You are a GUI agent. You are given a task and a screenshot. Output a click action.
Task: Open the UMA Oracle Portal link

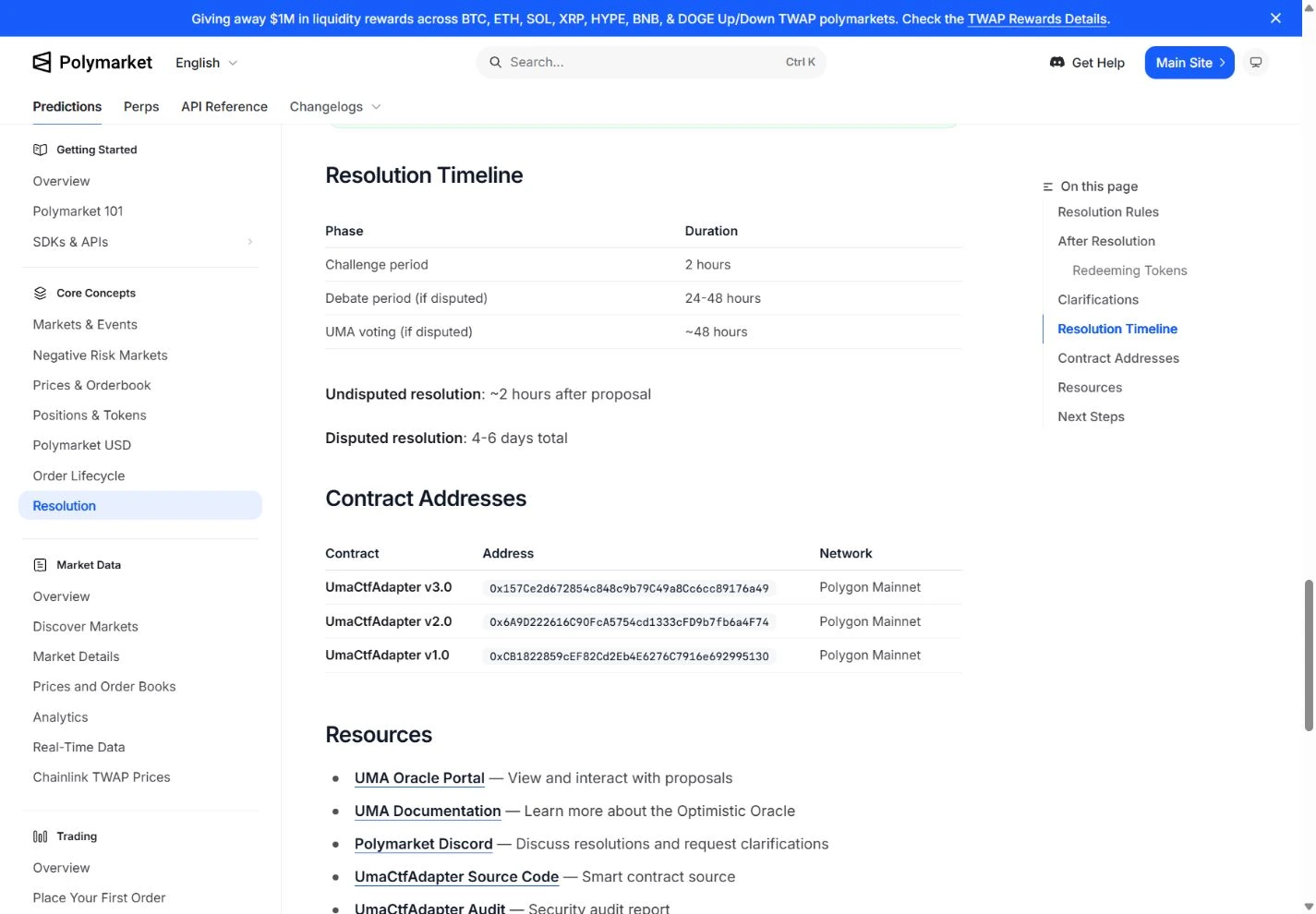tap(419, 778)
